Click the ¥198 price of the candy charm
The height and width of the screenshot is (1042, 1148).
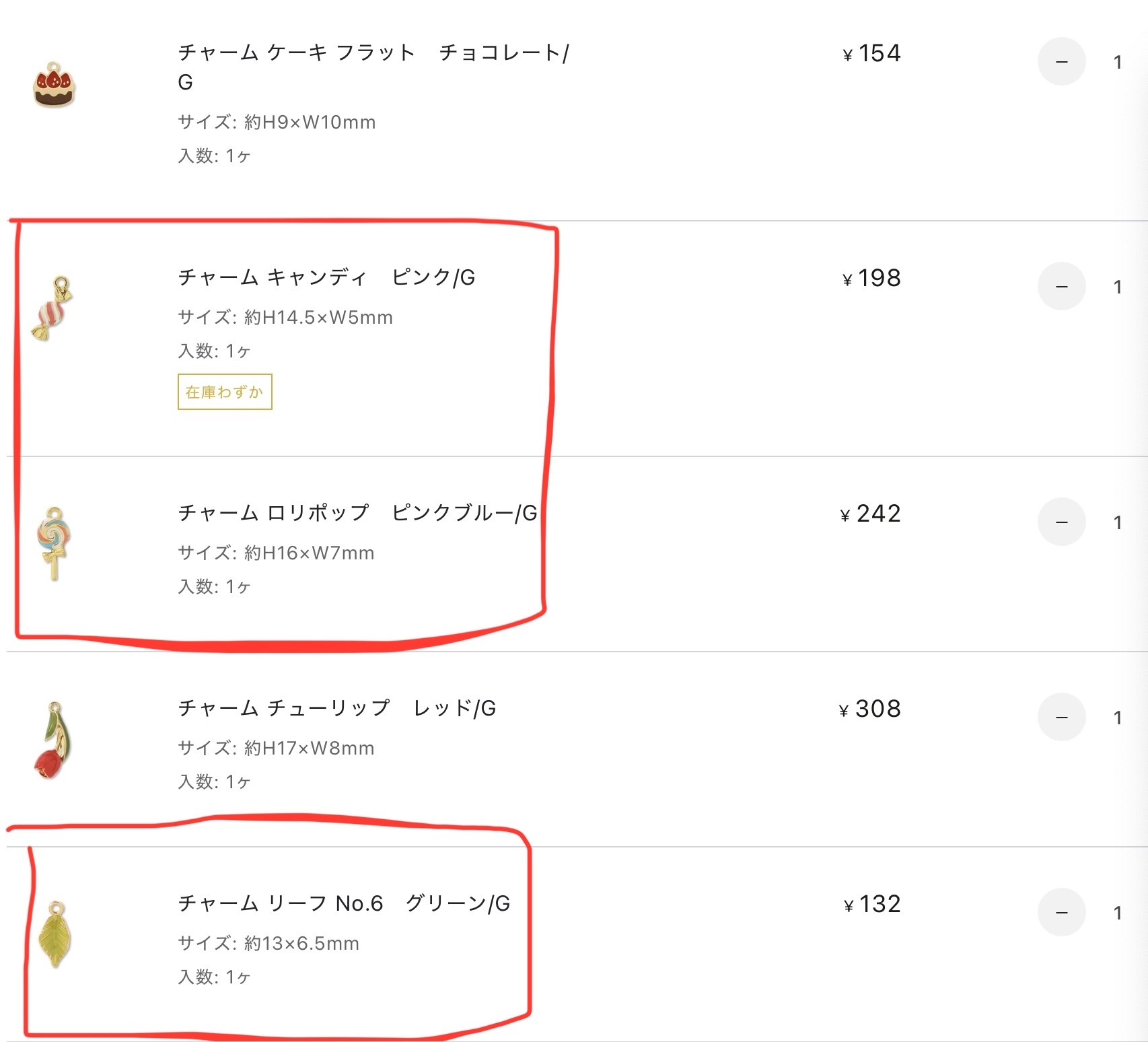(871, 278)
